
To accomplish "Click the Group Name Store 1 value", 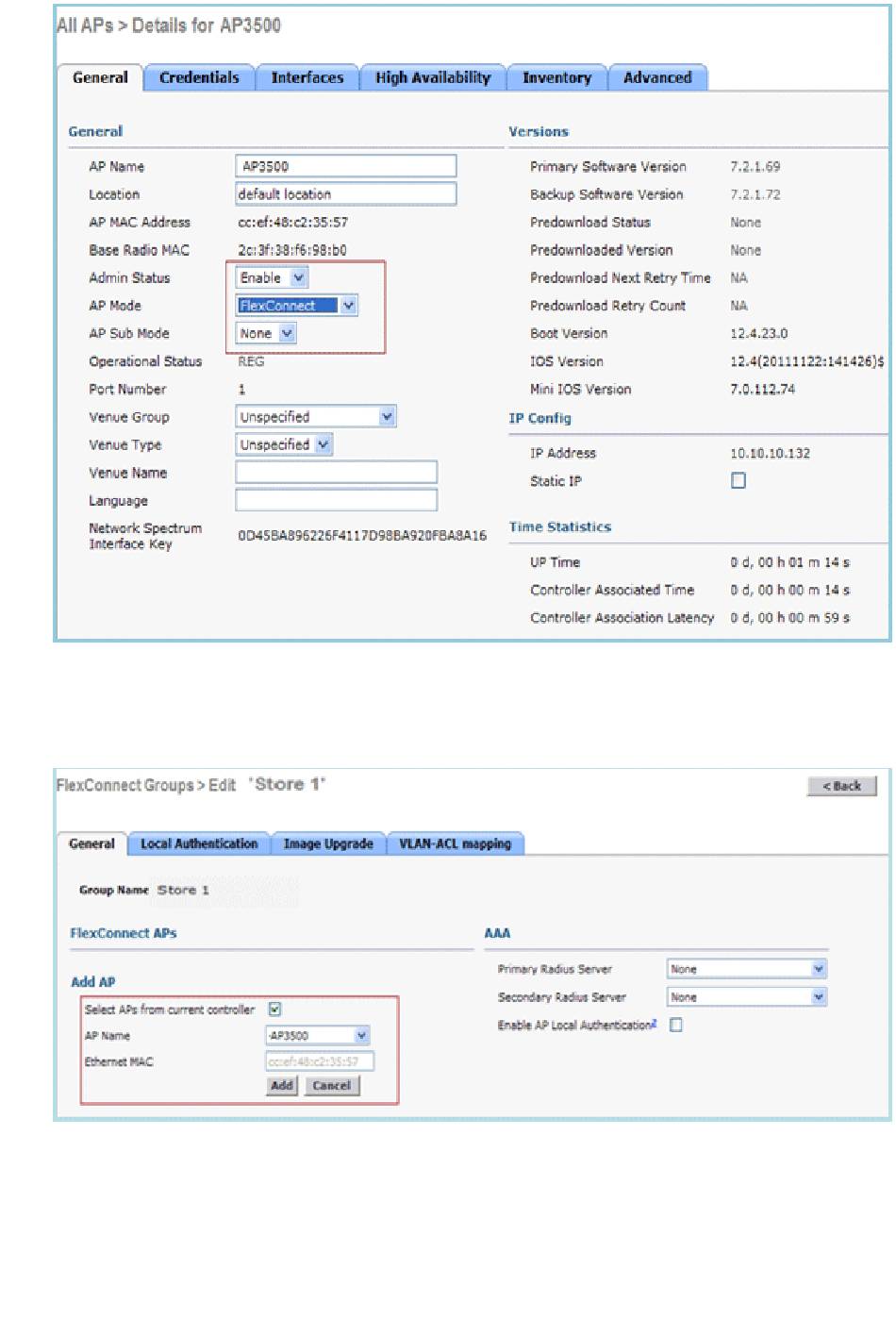I will 183,890.
